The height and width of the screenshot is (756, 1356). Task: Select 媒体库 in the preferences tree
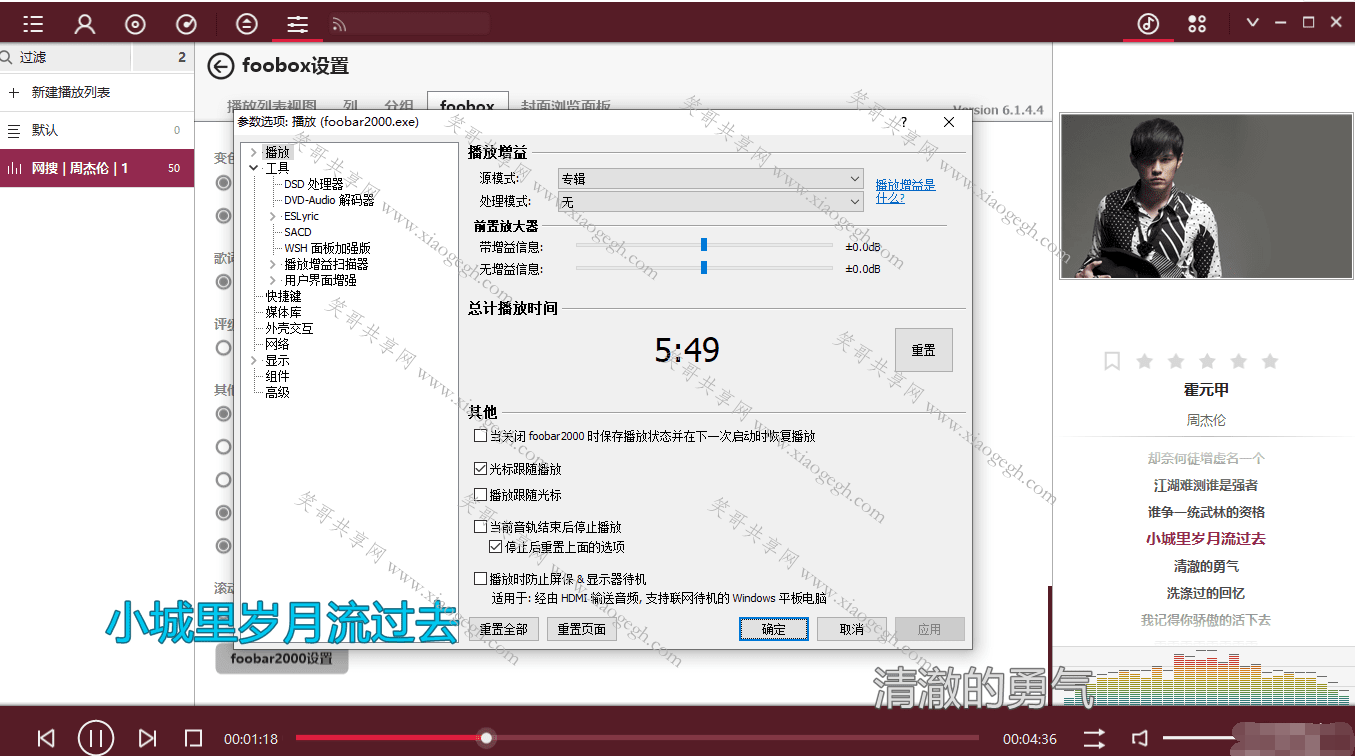[x=283, y=312]
